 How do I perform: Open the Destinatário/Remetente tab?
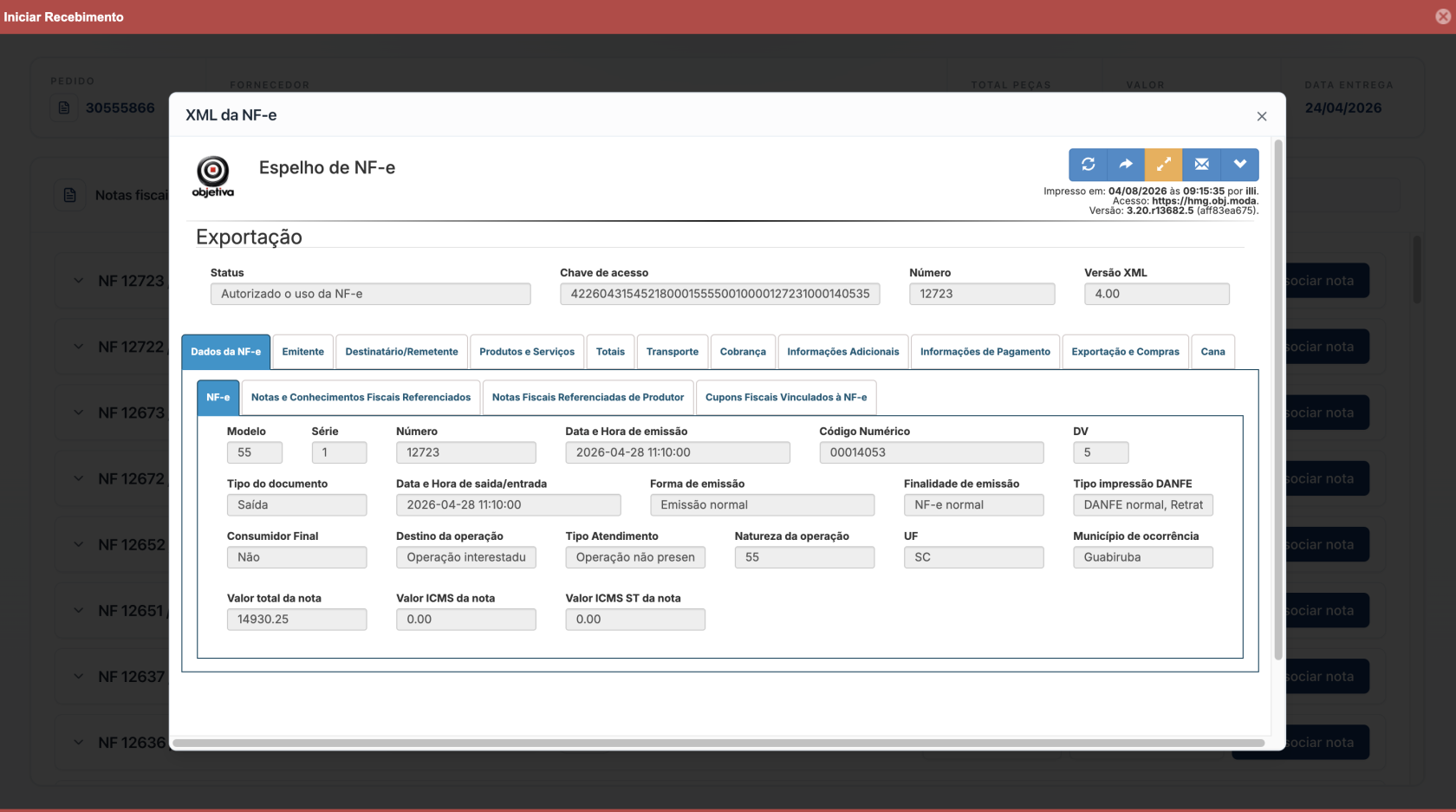click(x=401, y=352)
